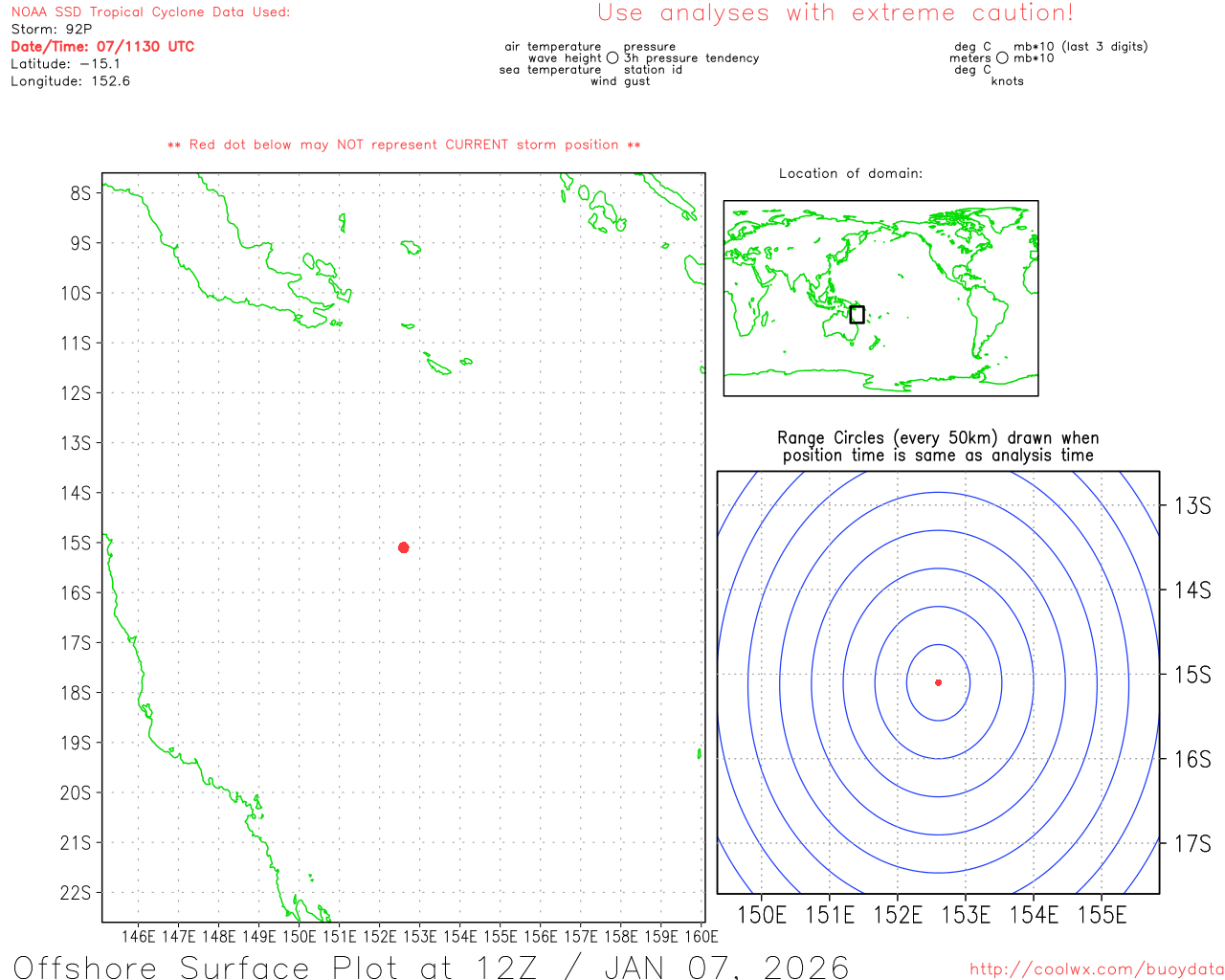Click the '17S' label on range circles plot
Screen dimensions: 1225x980
pos(1193,844)
